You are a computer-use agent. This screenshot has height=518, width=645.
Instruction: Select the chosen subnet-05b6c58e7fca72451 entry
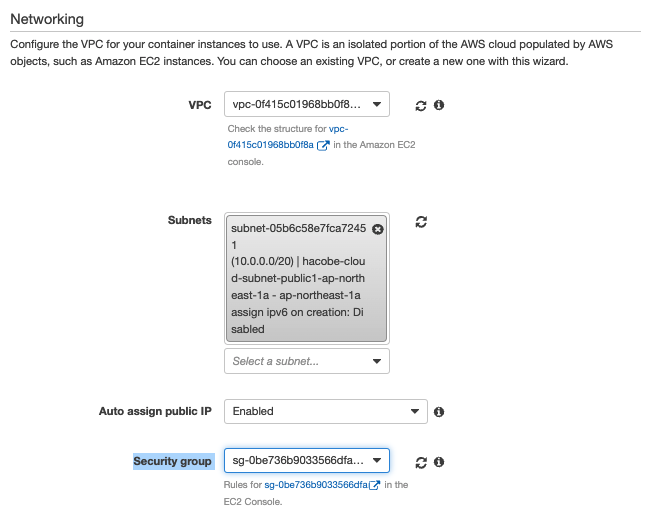click(297, 278)
